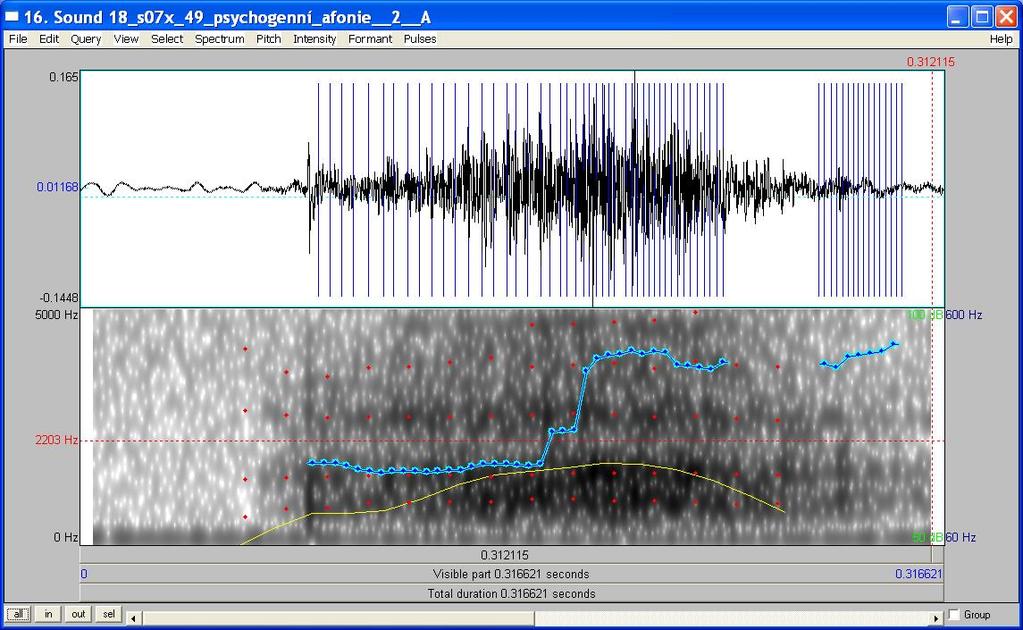Image resolution: width=1023 pixels, height=630 pixels.
Task: Click the 60 Hz pitch floor label
Action: pyautogui.click(x=961, y=537)
